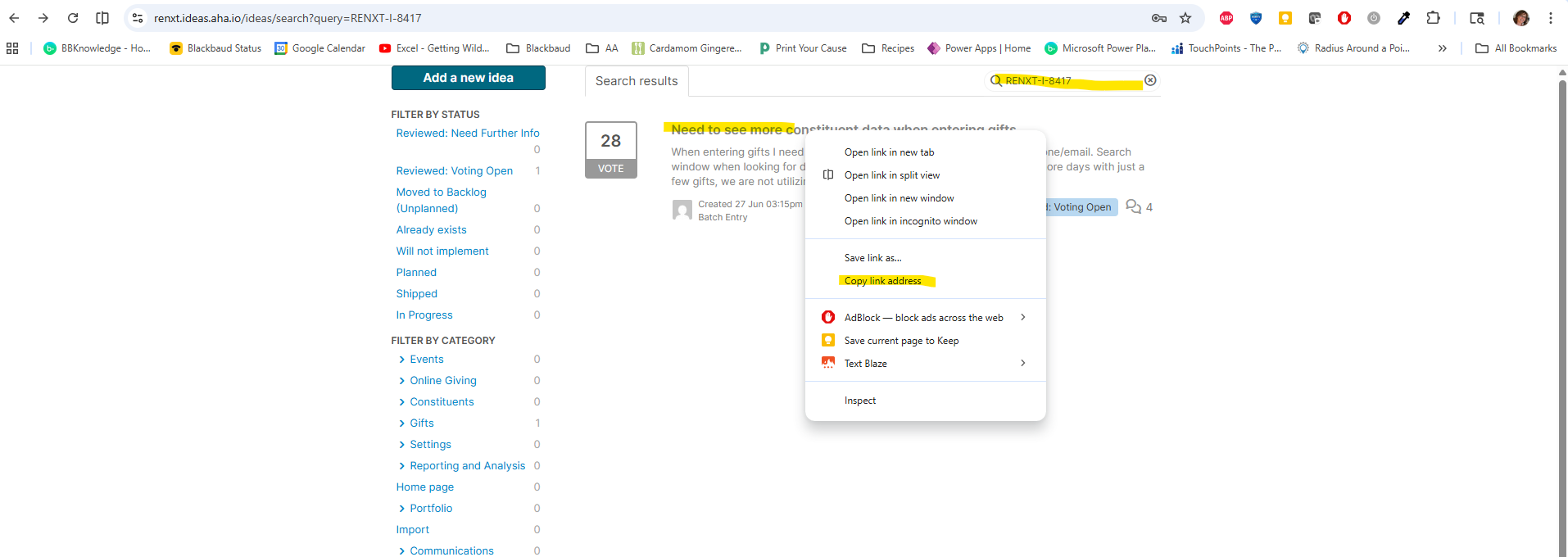Expand Reporting and Analysis category

point(401,466)
